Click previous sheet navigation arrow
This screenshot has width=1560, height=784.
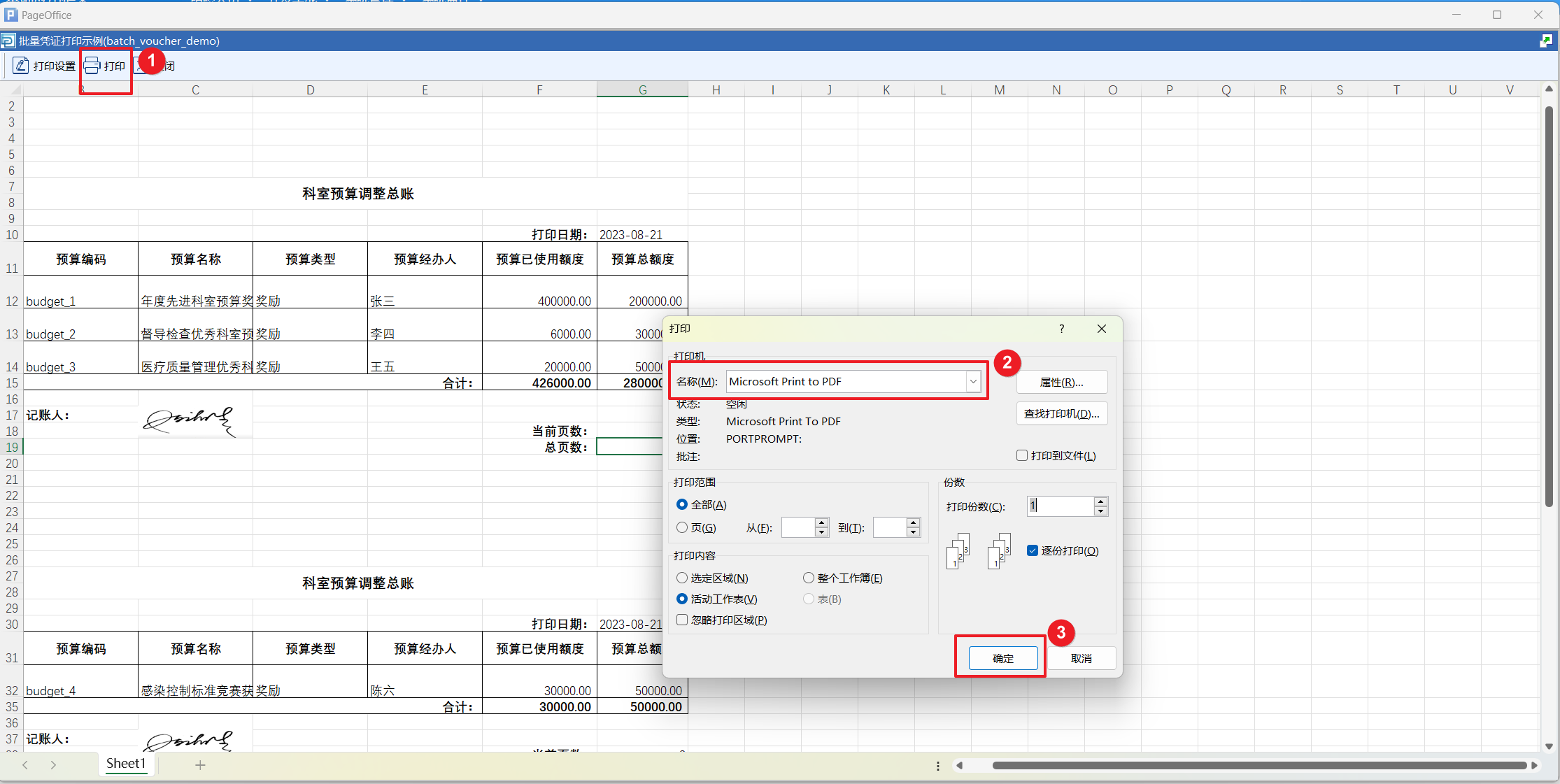pos(25,765)
